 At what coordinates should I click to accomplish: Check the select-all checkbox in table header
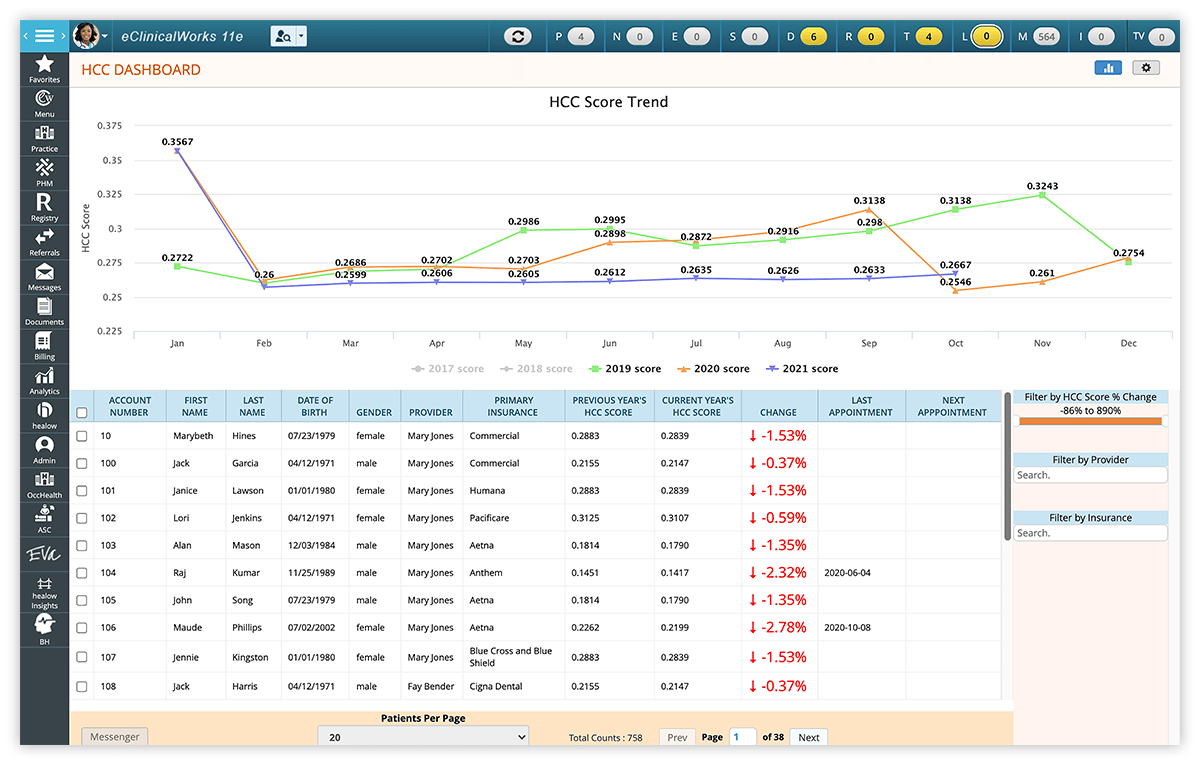pos(82,412)
